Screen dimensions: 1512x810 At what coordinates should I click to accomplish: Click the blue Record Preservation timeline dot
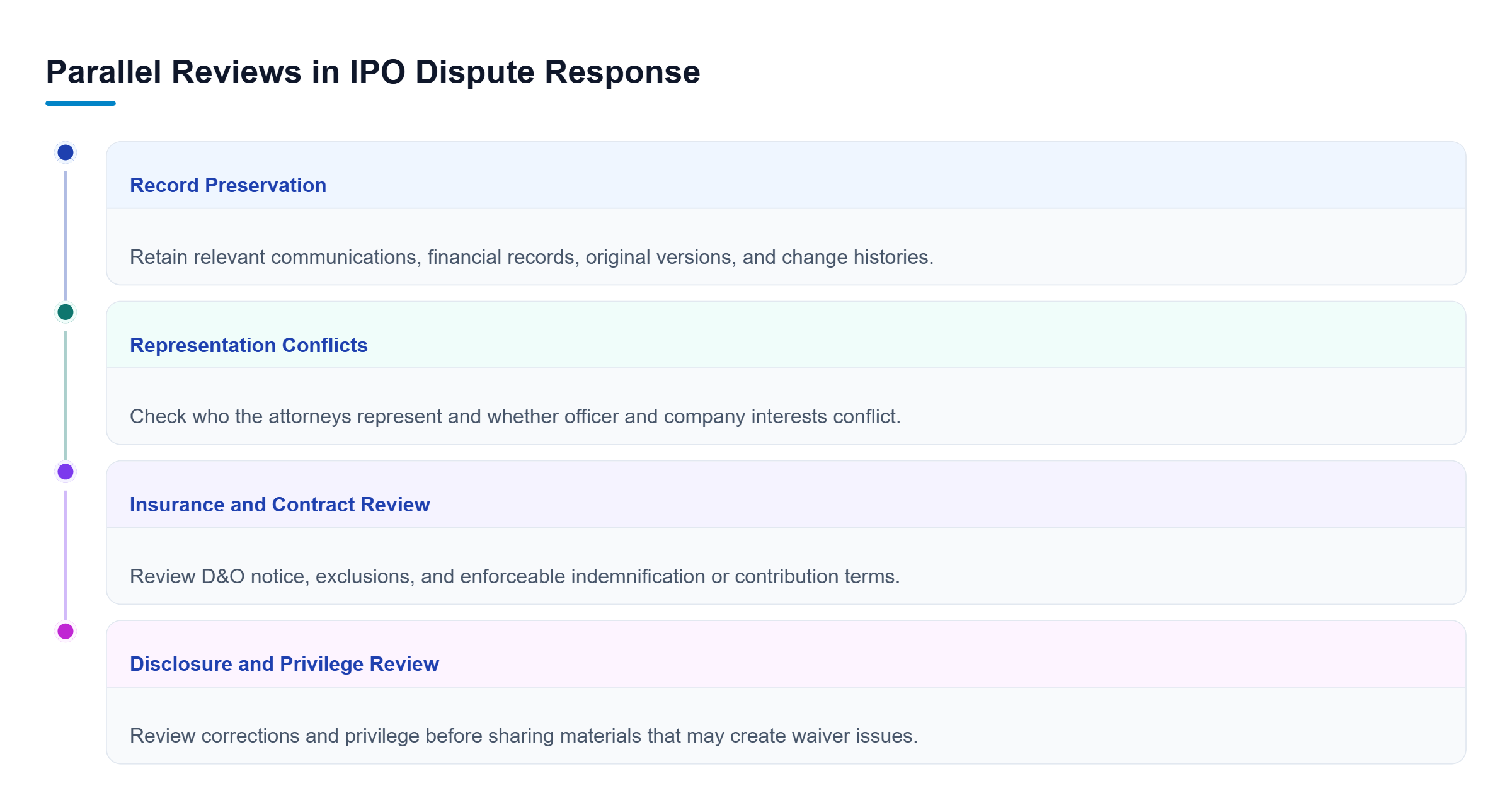(x=66, y=152)
